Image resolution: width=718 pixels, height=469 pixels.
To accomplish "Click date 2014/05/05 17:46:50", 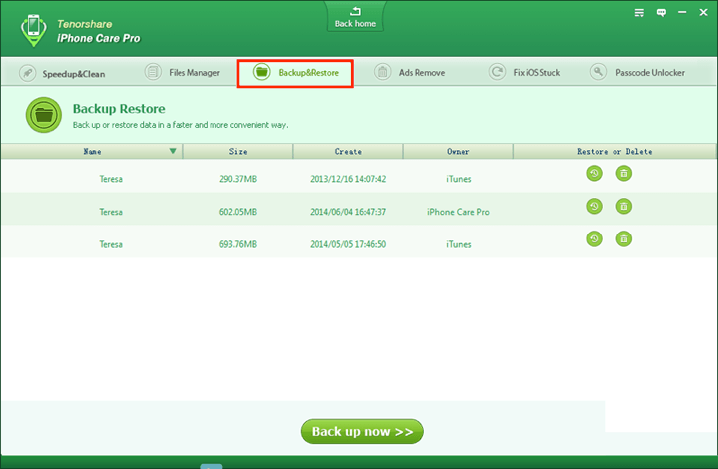I will pyautogui.click(x=348, y=244).
